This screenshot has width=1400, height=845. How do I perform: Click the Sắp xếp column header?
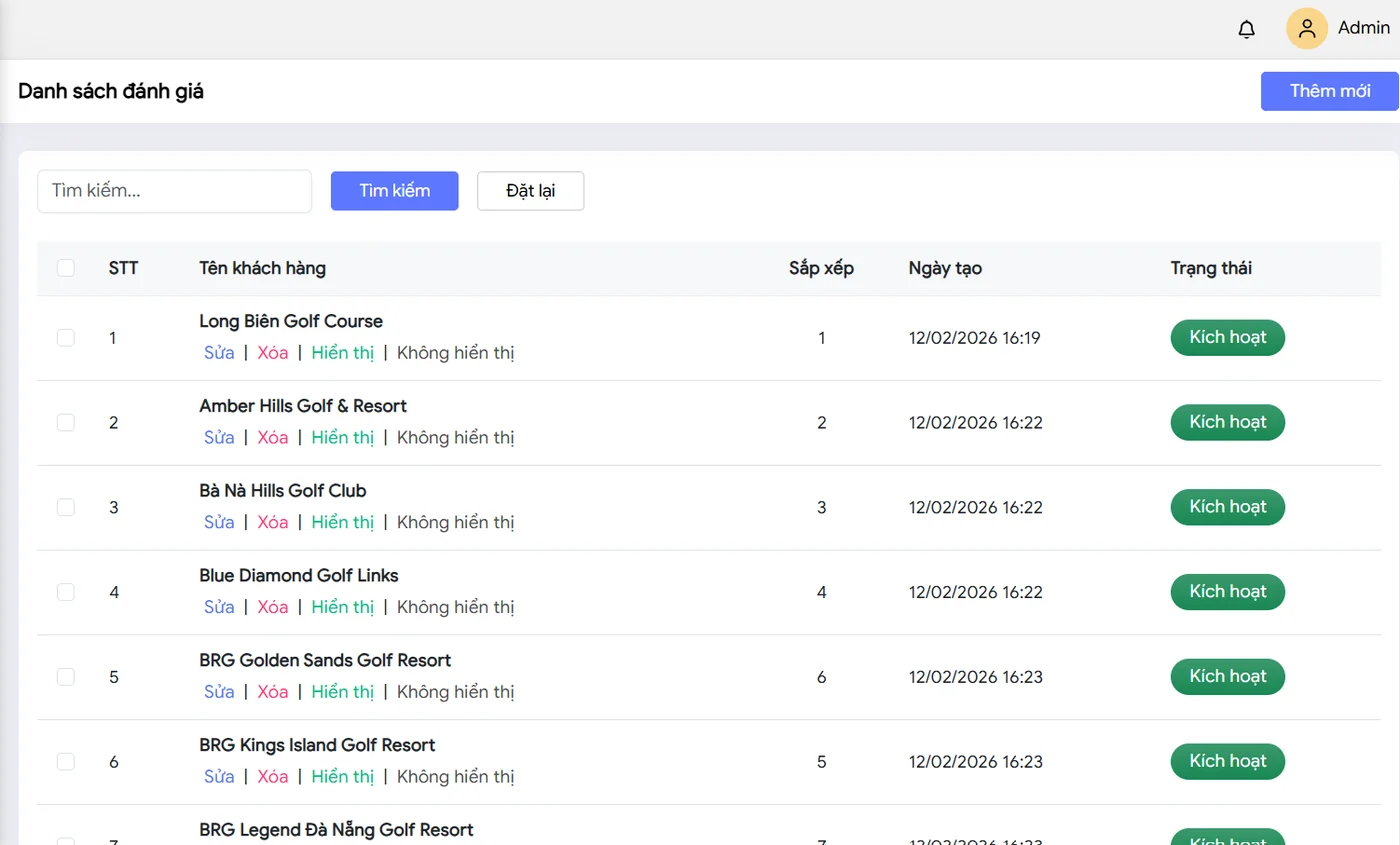[821, 268]
